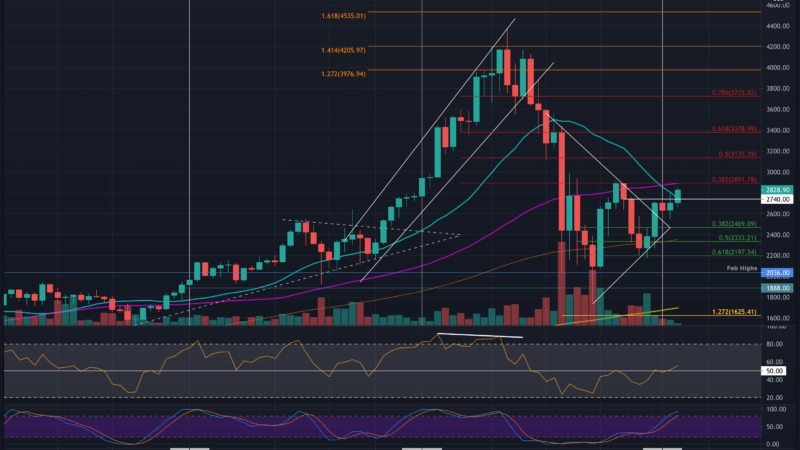
Task: Click the blue 2036.00 price tag
Action: coord(777,273)
